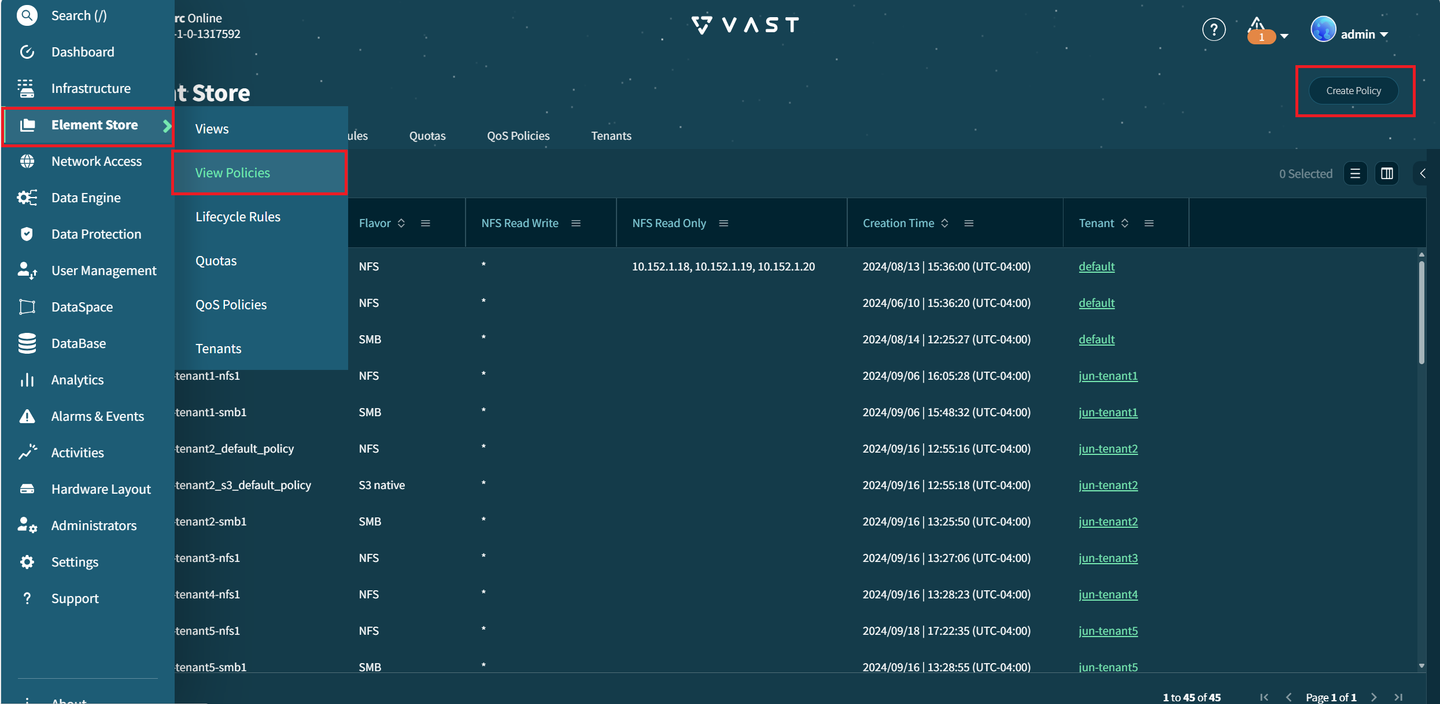Go to previous page arrow
Viewport: 1440px width, 704px height.
click(1289, 697)
